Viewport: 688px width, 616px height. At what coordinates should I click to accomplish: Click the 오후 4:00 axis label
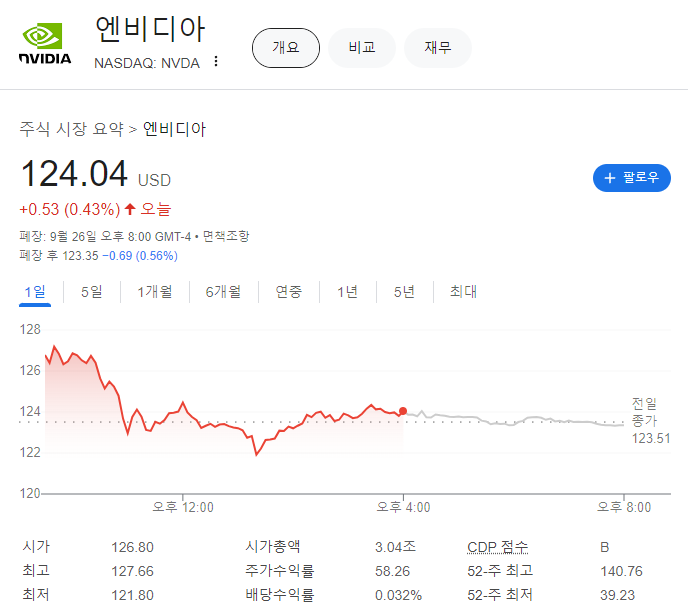click(403, 507)
